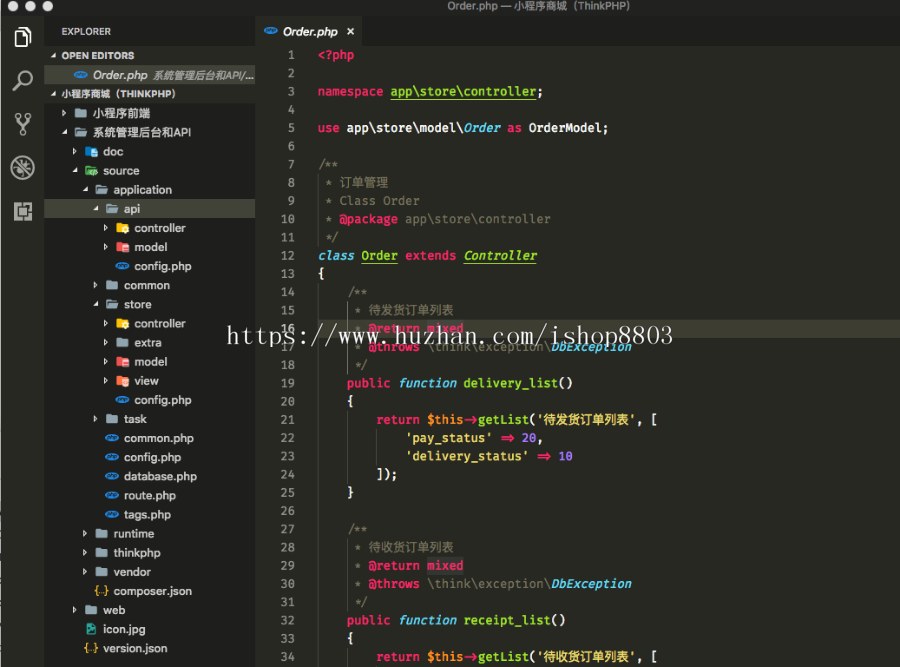Click the 'pay_status' key on line 22
This screenshot has height=667, width=900.
(x=448, y=438)
